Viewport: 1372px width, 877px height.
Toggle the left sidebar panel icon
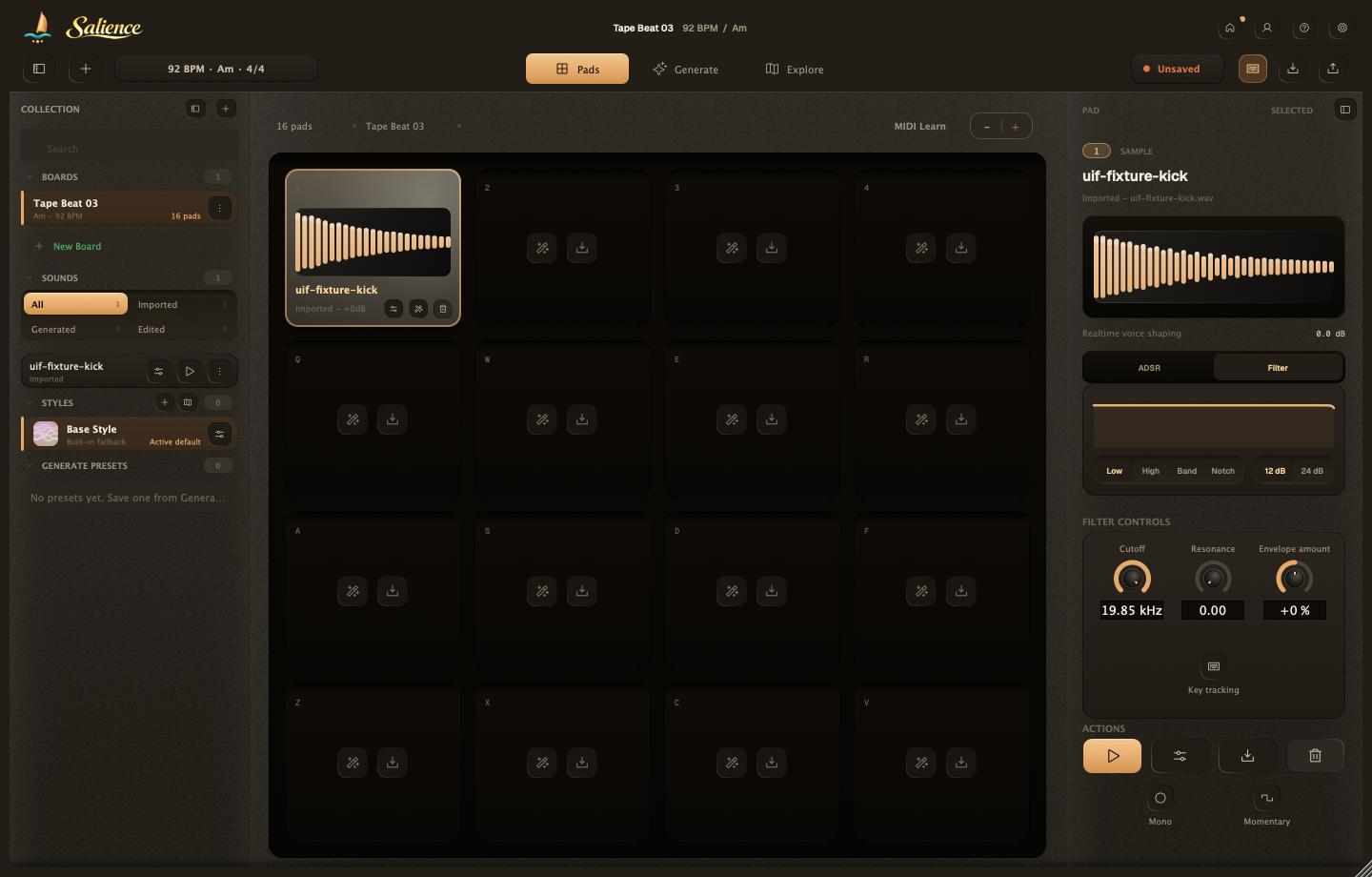[x=39, y=69]
